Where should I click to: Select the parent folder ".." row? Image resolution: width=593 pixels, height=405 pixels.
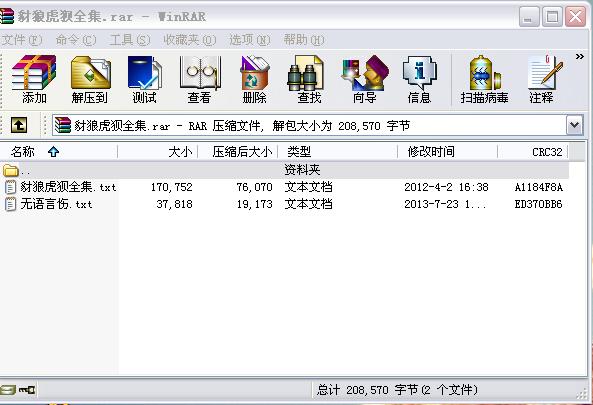284,170
